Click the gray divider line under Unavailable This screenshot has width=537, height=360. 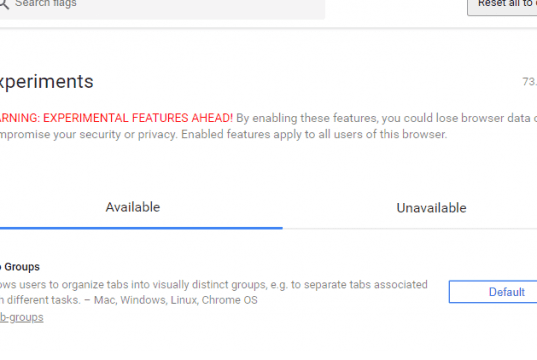410,228
